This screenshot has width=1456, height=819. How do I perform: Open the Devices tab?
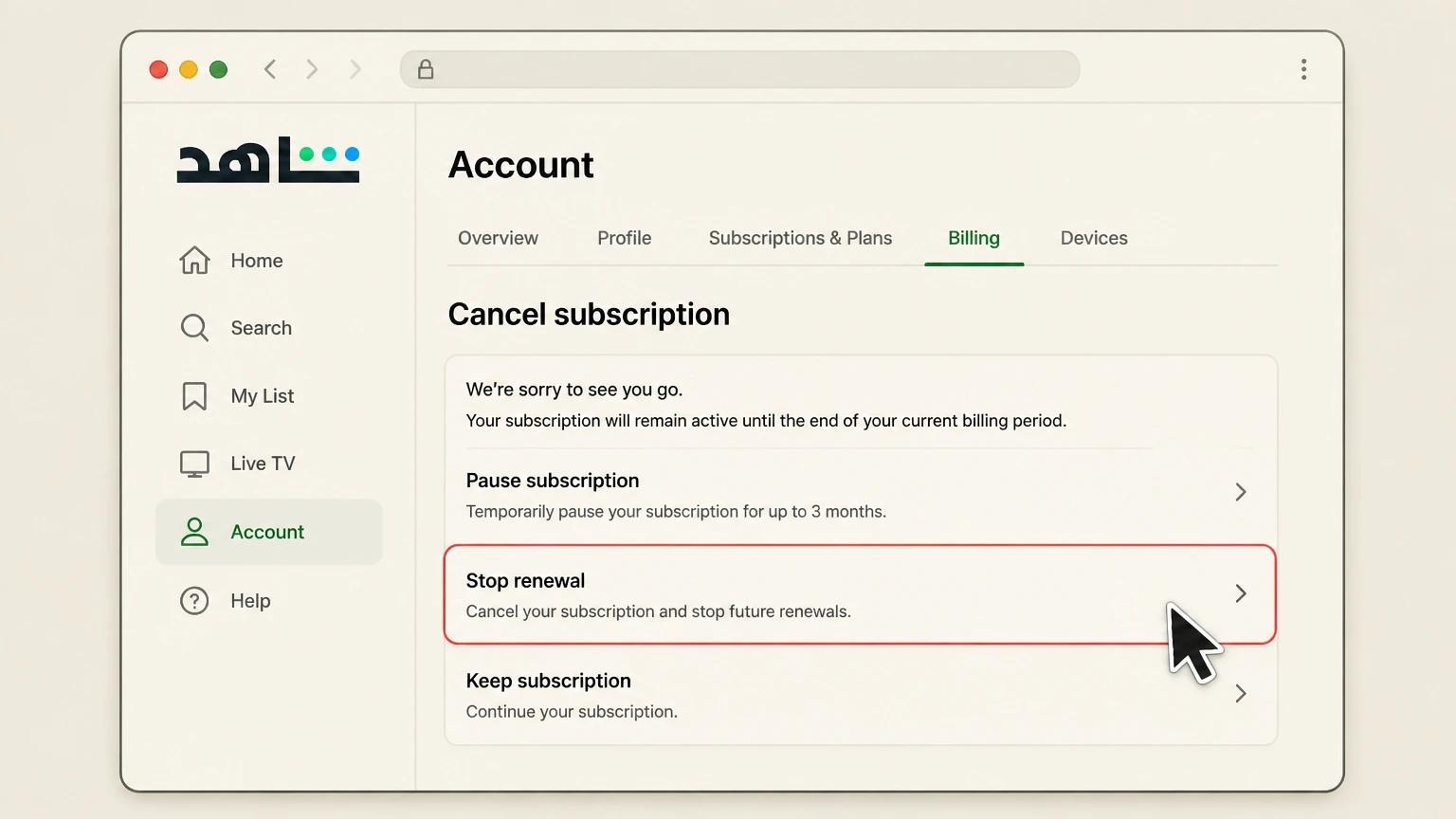(1094, 238)
